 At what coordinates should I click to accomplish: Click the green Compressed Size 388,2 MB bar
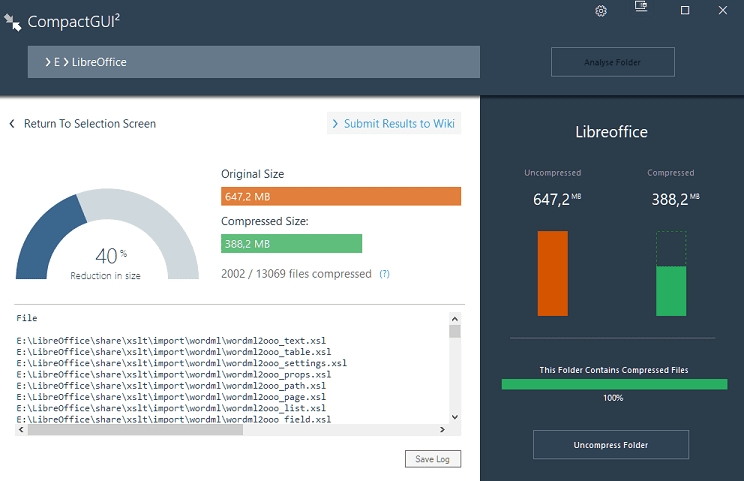point(291,244)
